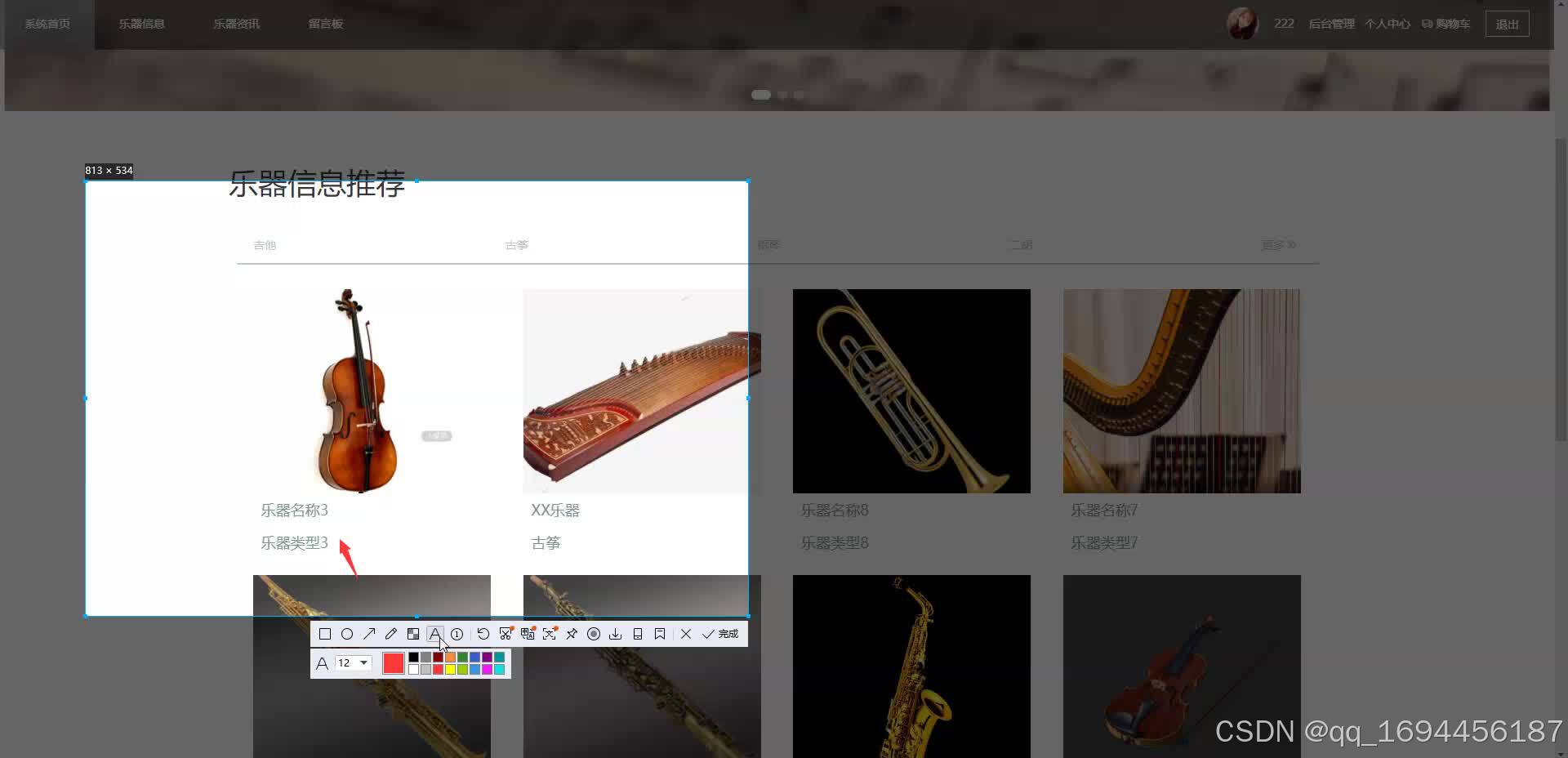Click the 乐器类型7 label
Image resolution: width=1568 pixels, height=758 pixels.
(x=1105, y=543)
